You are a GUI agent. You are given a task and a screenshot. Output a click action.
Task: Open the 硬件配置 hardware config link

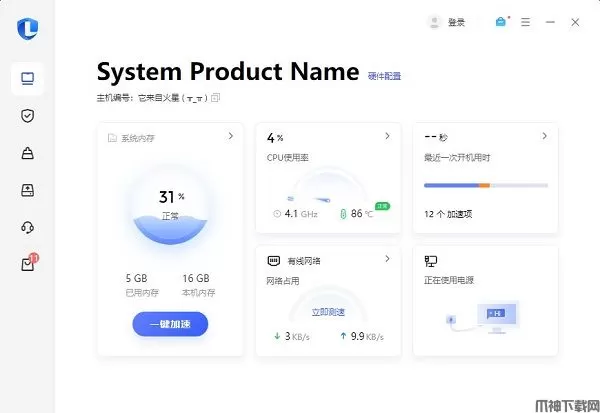click(384, 76)
